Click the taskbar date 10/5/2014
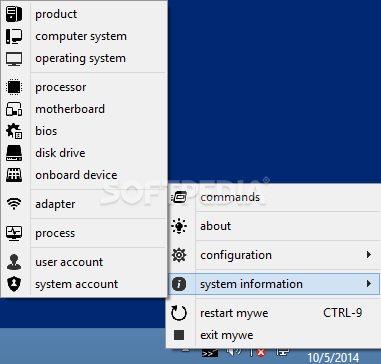The width and height of the screenshot is (381, 364). (x=333, y=358)
